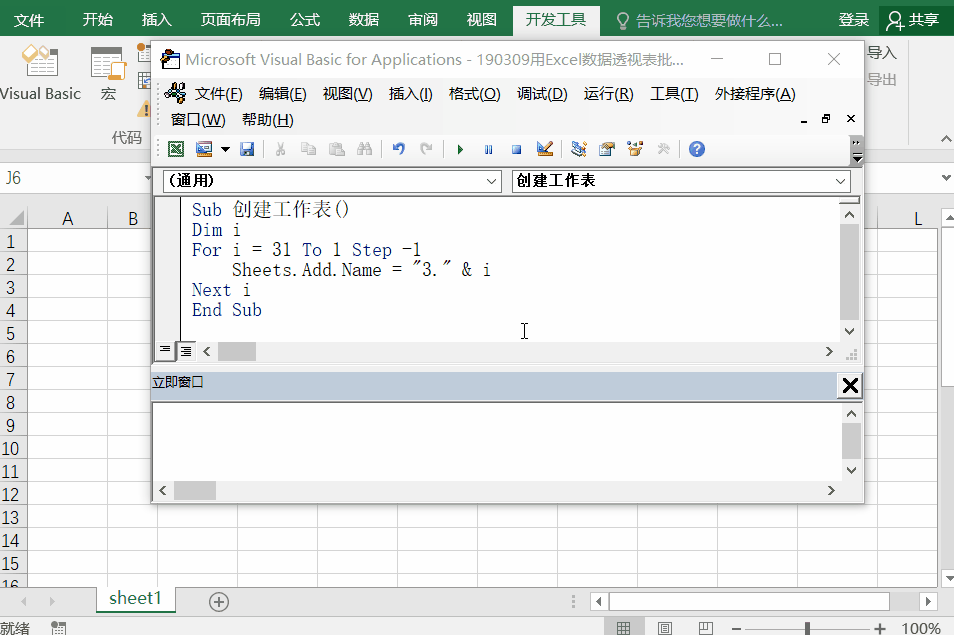
Task: Open the Object Browser icon
Action: tap(635, 149)
